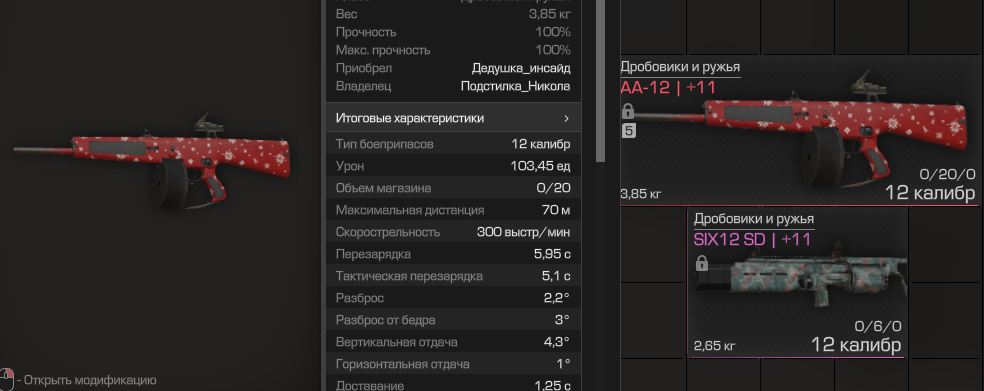Select the SIX12 SD | +11 title
This screenshot has height=391, width=984.
click(x=752, y=239)
